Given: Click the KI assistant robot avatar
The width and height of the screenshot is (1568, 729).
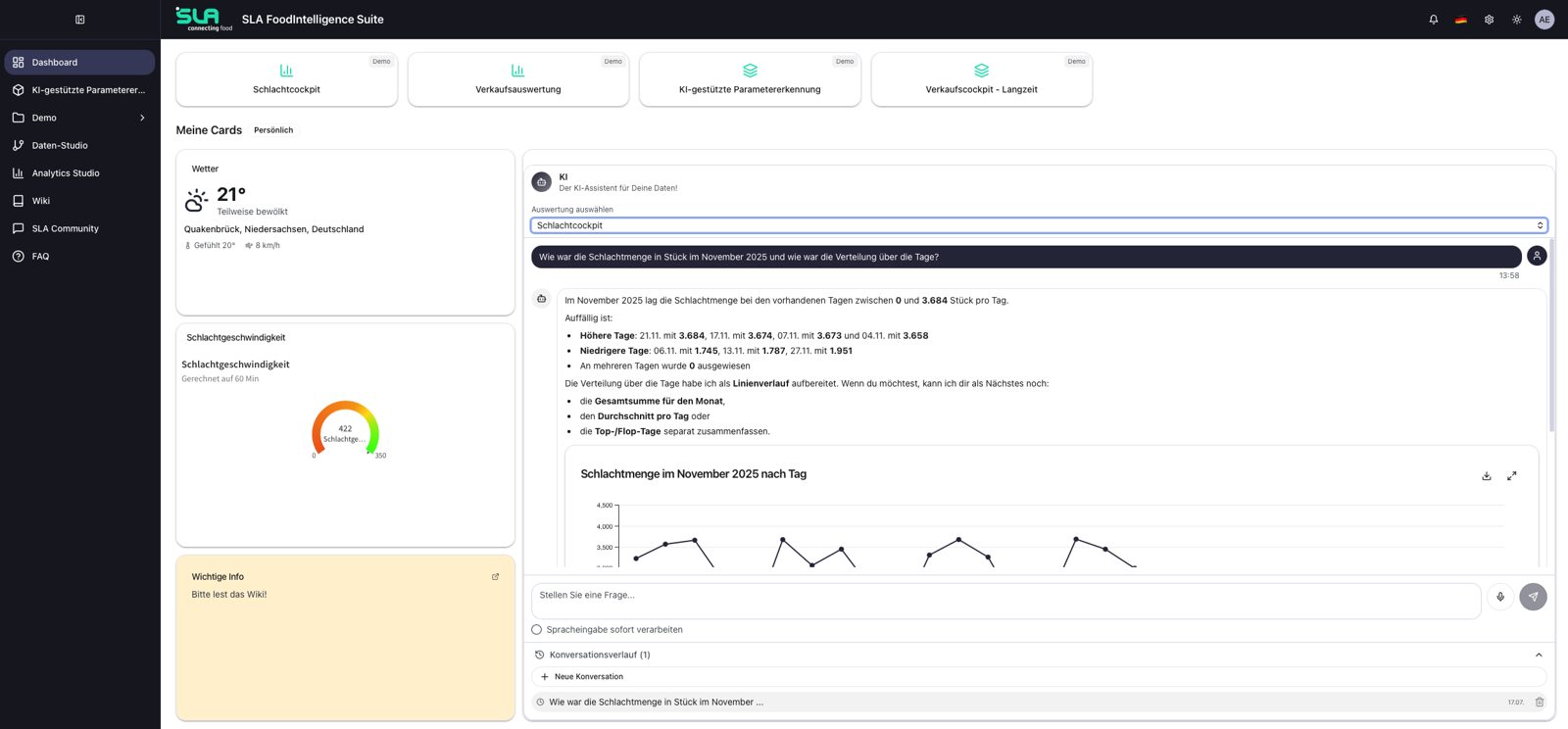Looking at the screenshot, I should coord(541,181).
